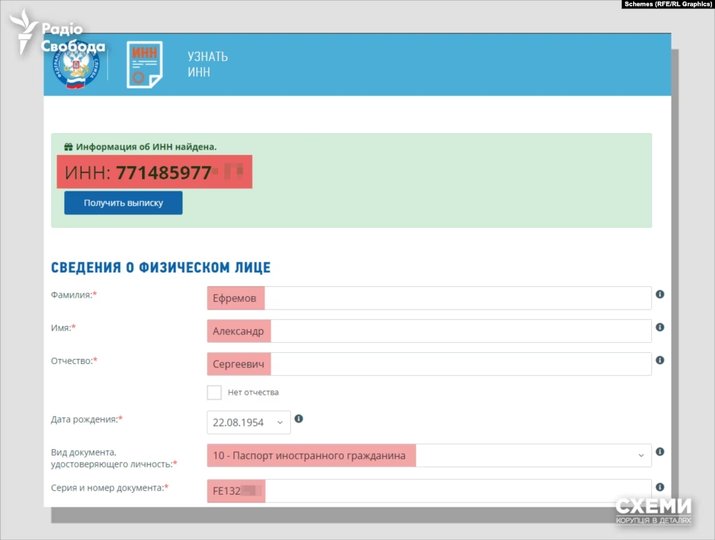
Task: Click the info icon beside the Имя field
Action: [660, 328]
